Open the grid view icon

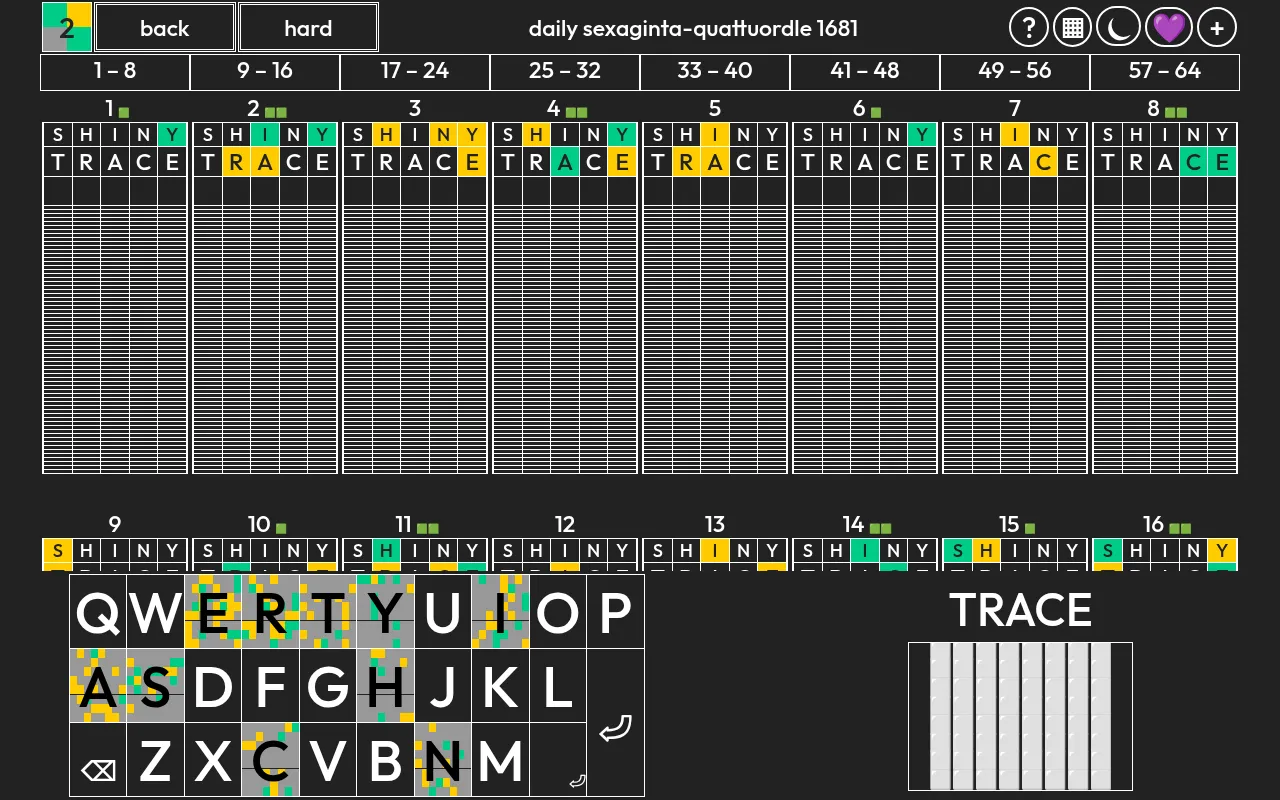point(1073,28)
